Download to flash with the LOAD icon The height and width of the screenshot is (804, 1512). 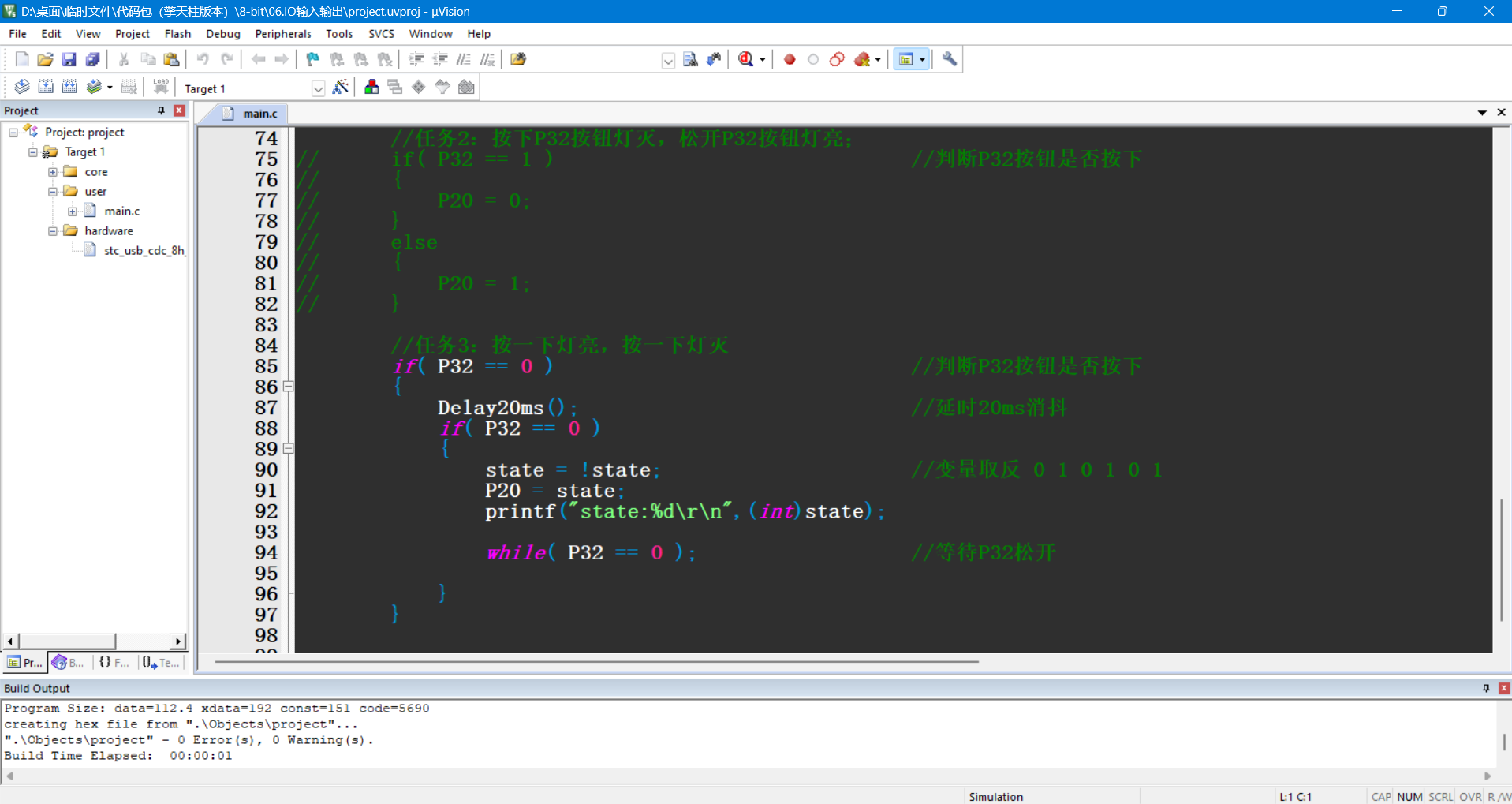coord(161,87)
